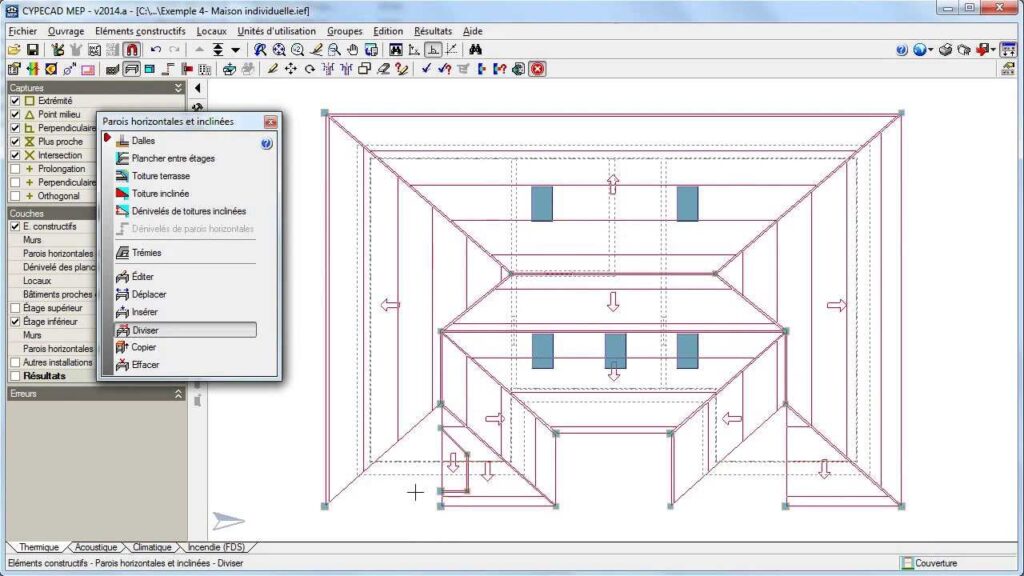Click the blue skylight rectangle on the roof

[x=542, y=203]
